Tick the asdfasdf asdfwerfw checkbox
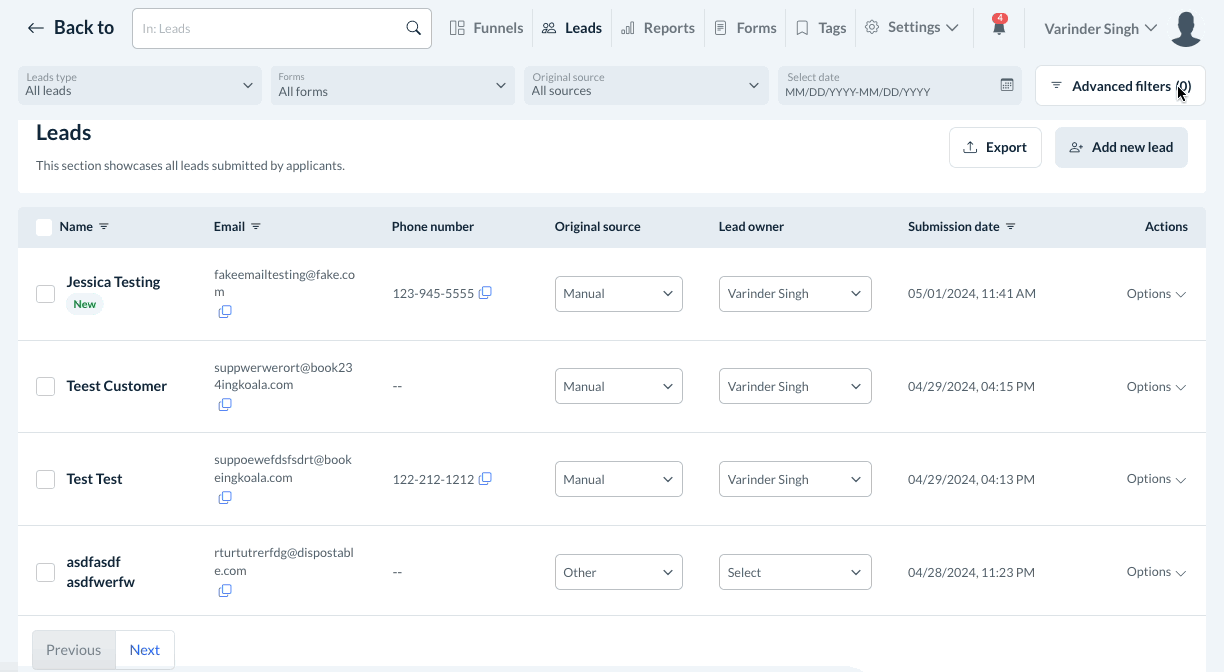This screenshot has height=672, width=1224. pyautogui.click(x=45, y=573)
